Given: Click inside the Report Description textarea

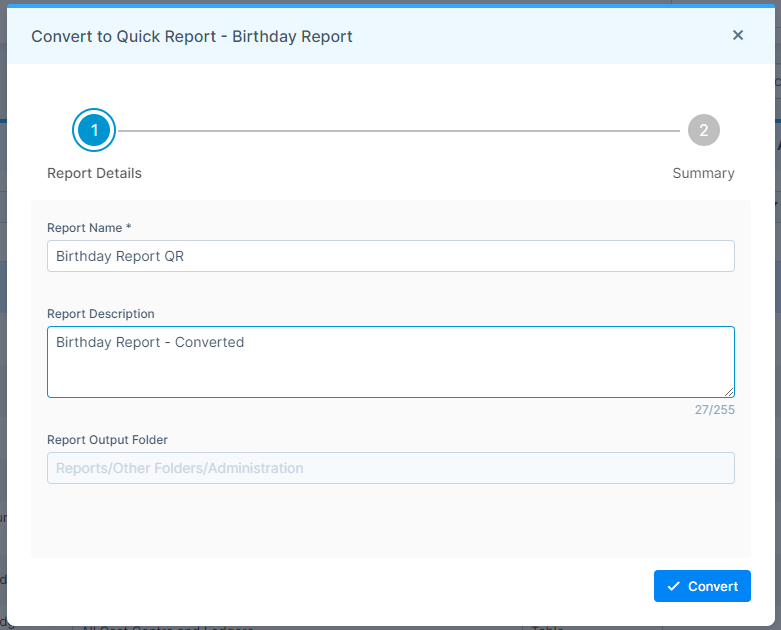Looking at the screenshot, I should tap(390, 362).
